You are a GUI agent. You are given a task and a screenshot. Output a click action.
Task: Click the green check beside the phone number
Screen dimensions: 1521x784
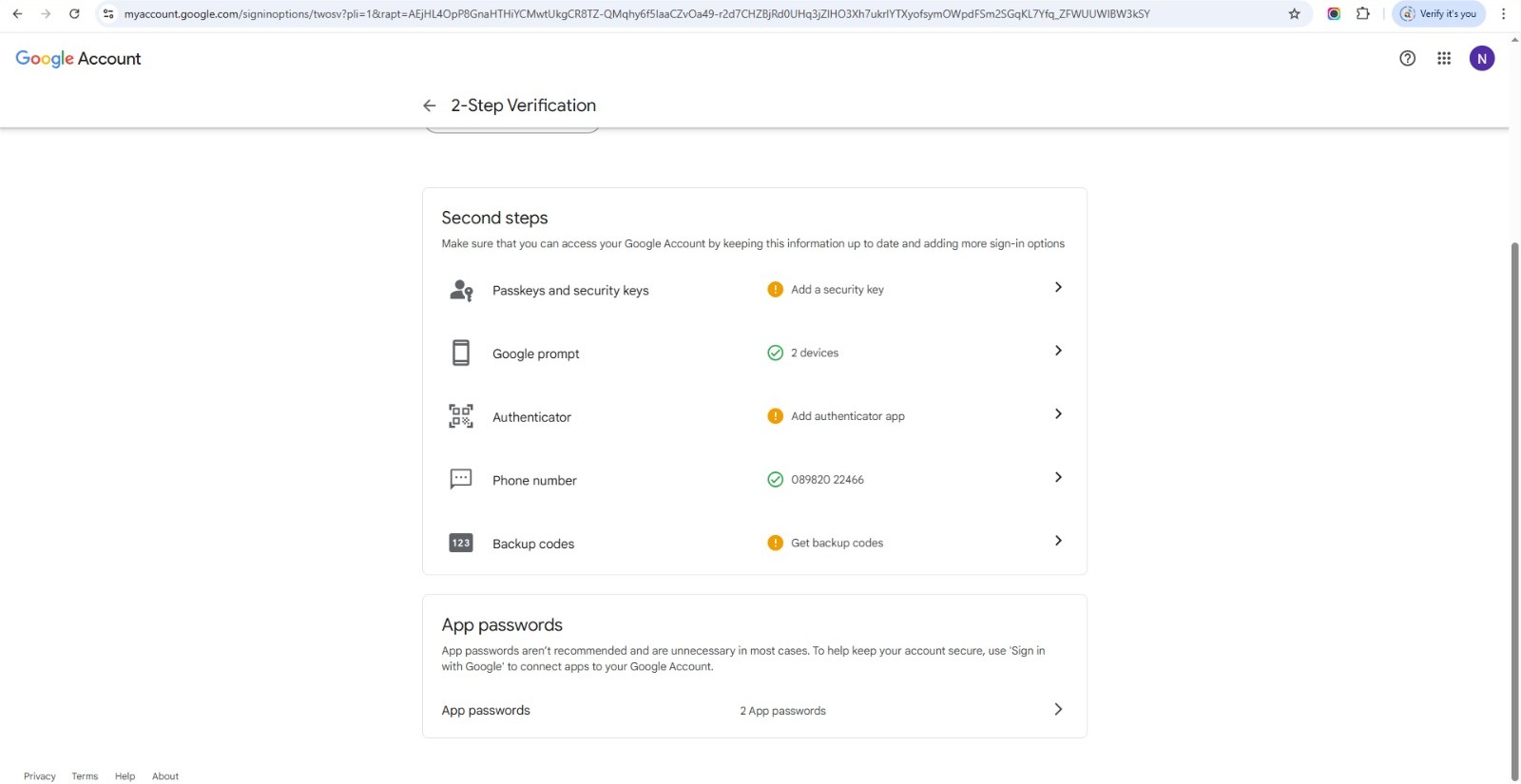[x=776, y=480]
